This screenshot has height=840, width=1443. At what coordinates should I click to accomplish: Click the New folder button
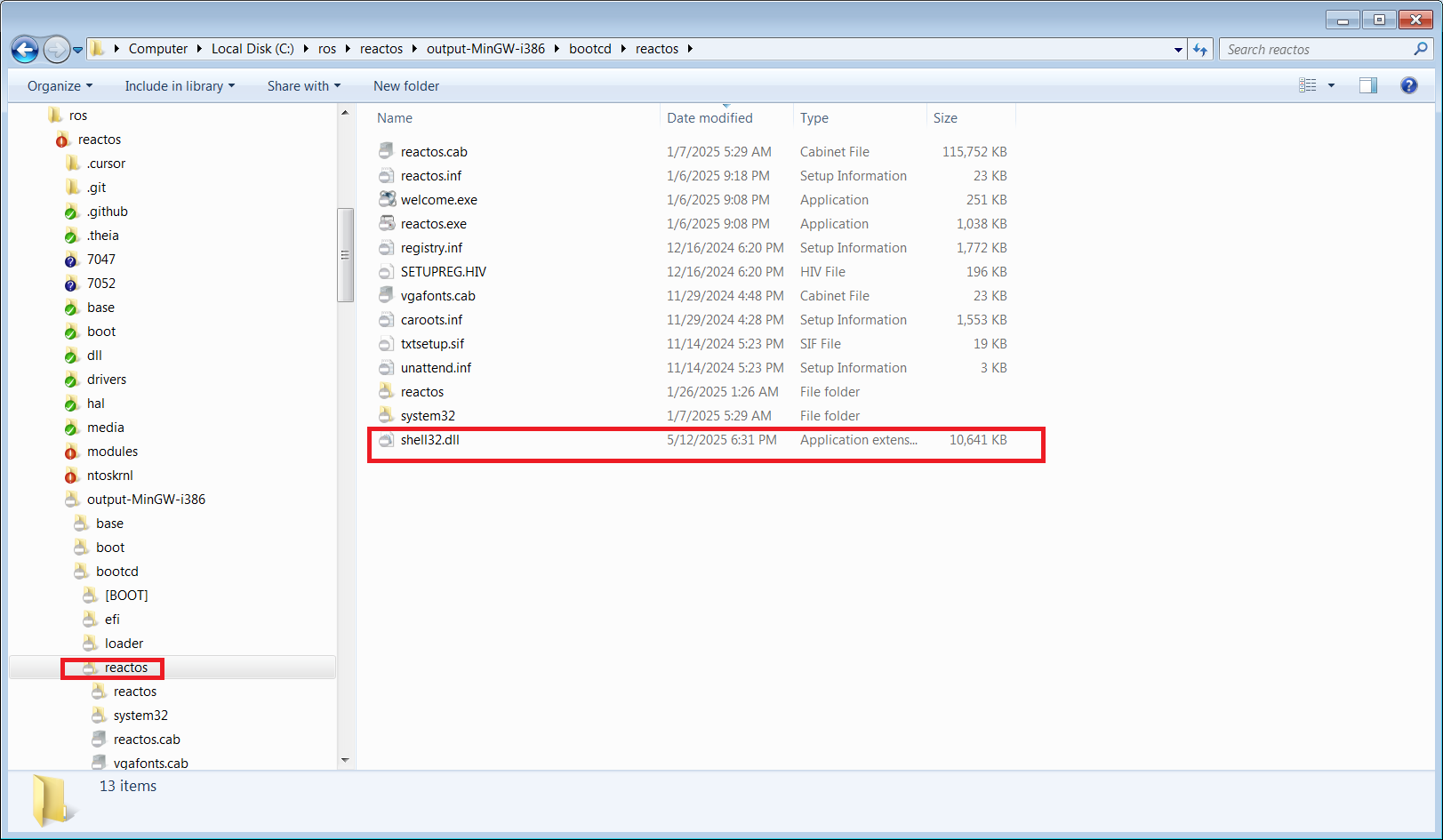pyautogui.click(x=406, y=86)
